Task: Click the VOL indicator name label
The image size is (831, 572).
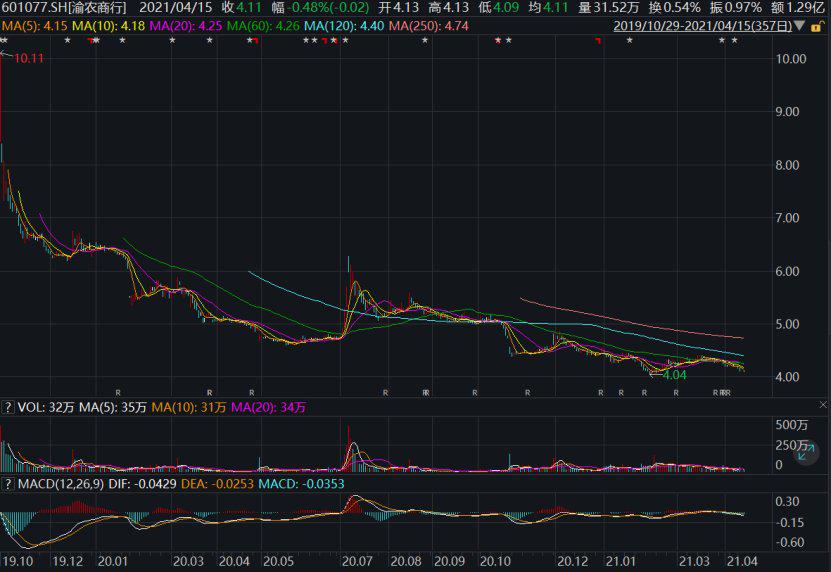Action: (34, 407)
